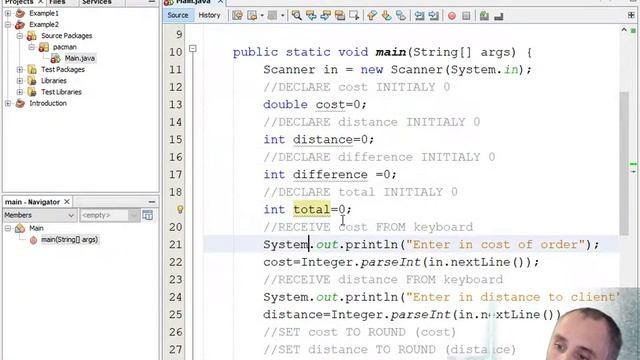Image resolution: width=640 pixels, height=360 pixels.
Task: Click the Source Packages folder icon
Action: [32, 36]
